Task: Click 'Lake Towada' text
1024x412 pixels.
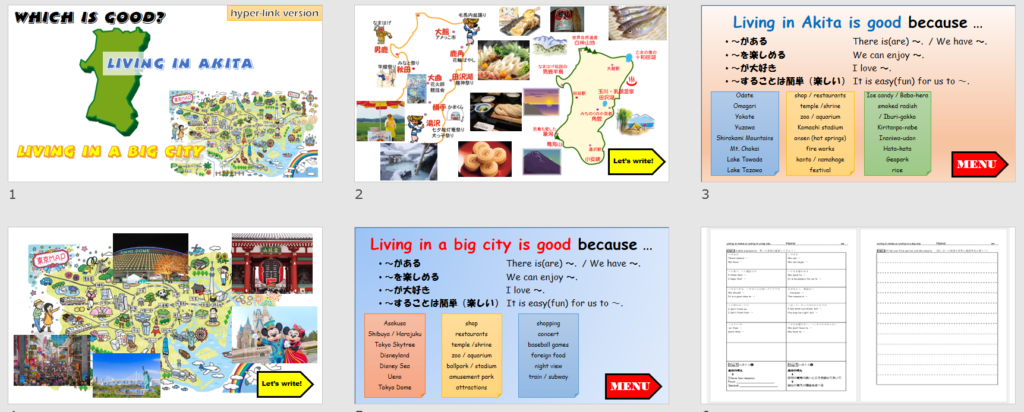Action: 744,159
